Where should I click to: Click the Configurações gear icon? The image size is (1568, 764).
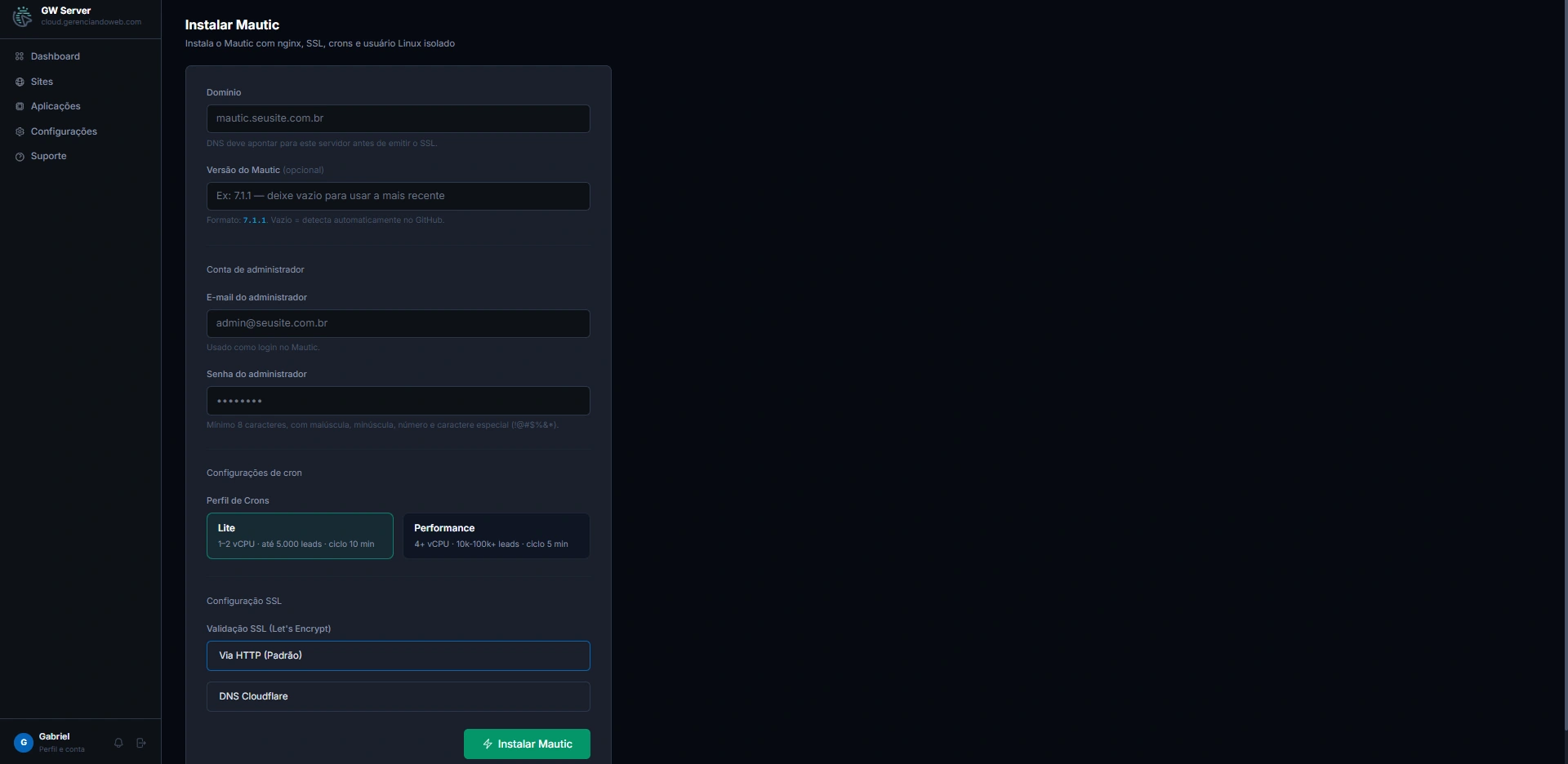pos(20,131)
